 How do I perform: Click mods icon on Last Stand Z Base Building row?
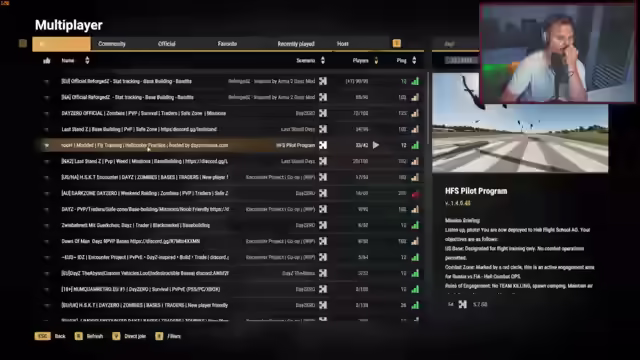(323, 129)
